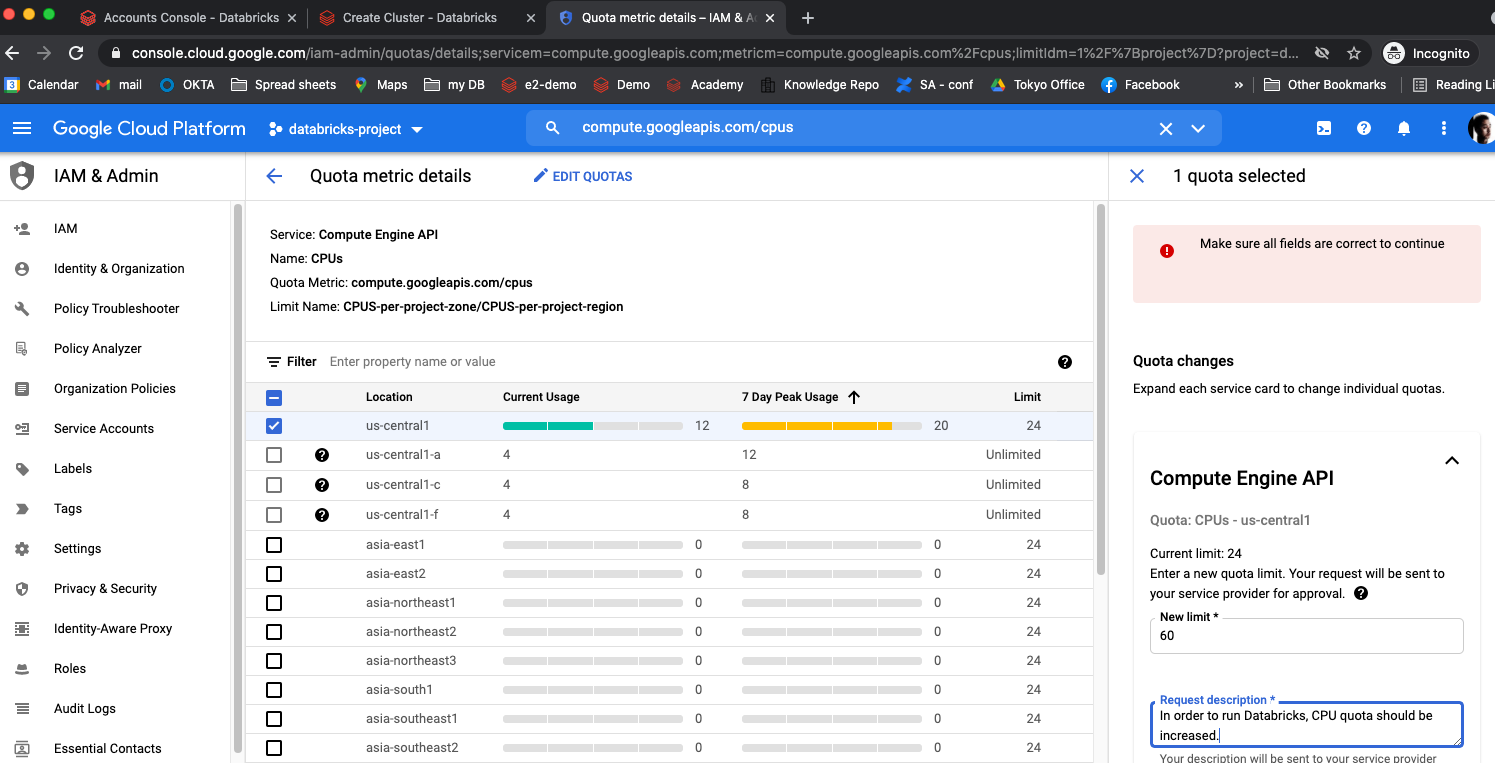Screen dimensions: 1495x763
Task: Click the asia-east1 Current Usage bar
Action: 593,545
